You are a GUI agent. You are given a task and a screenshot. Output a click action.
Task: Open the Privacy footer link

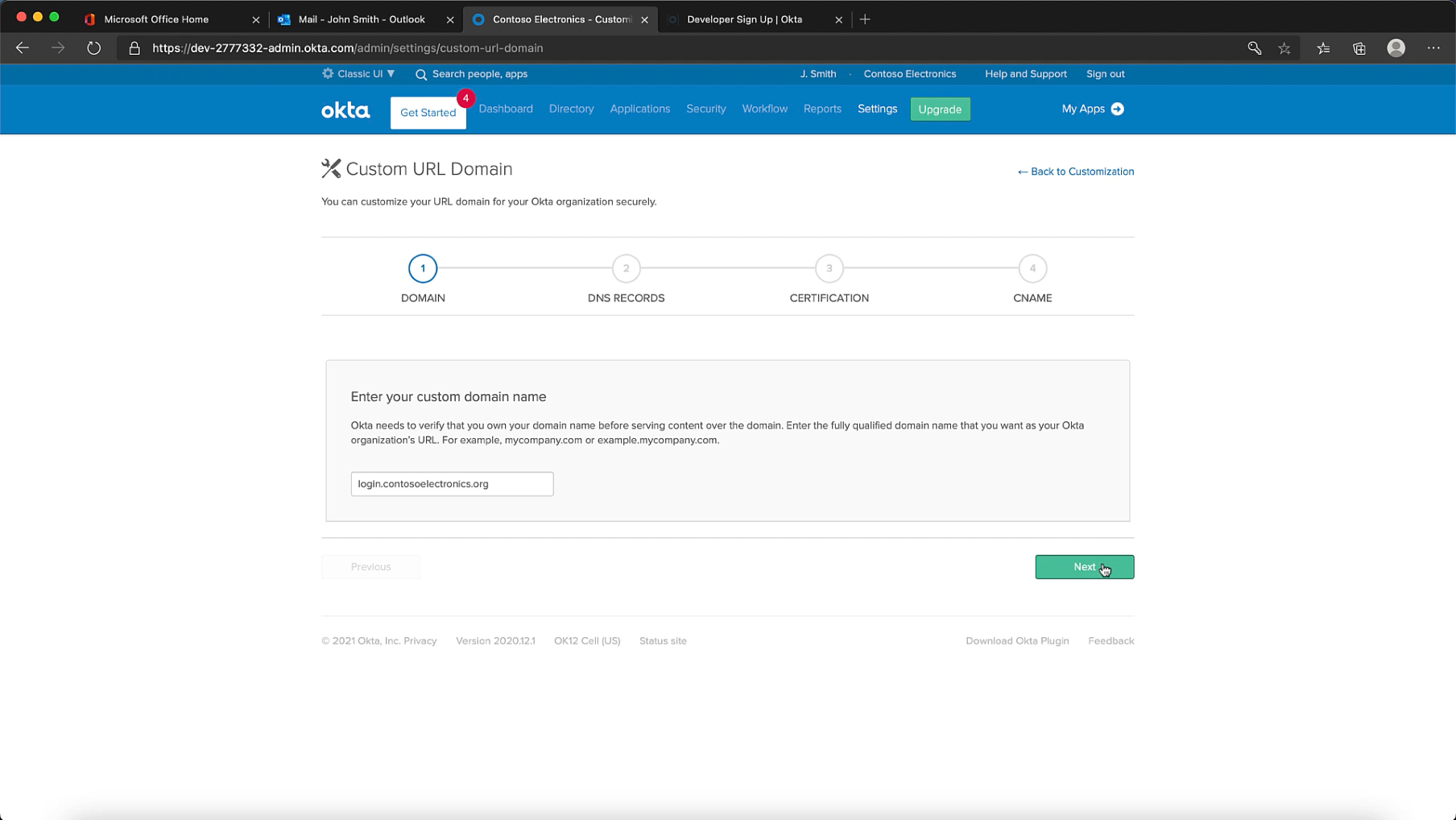tap(420, 641)
